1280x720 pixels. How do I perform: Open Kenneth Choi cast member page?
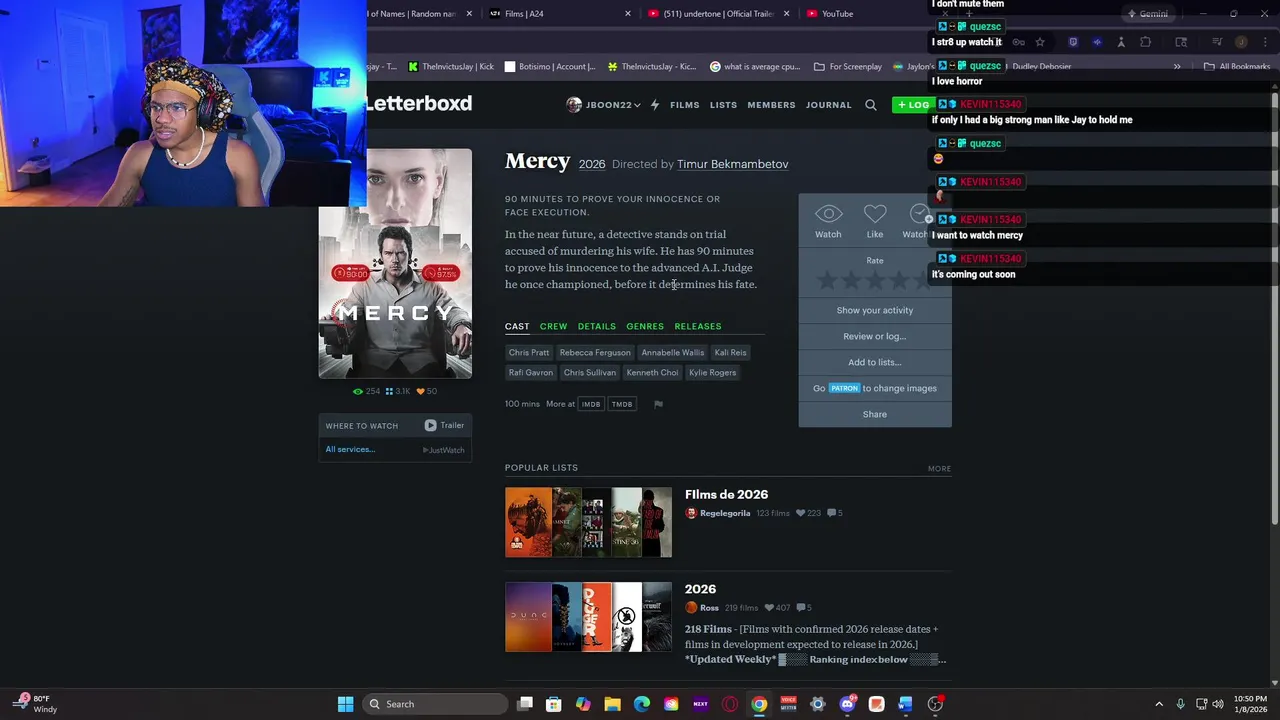point(652,372)
